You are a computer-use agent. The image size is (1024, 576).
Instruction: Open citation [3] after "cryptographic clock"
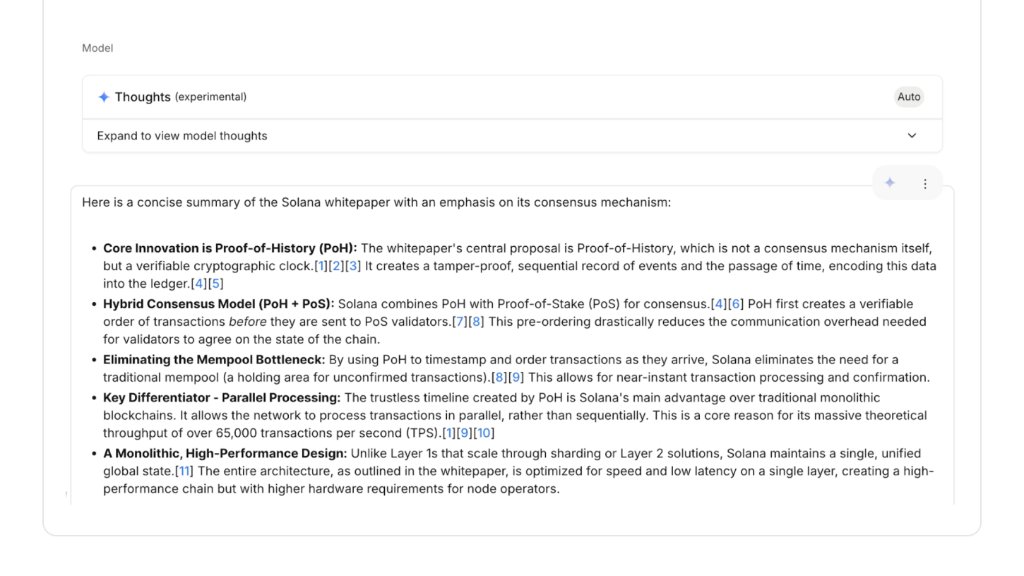pyautogui.click(x=353, y=267)
